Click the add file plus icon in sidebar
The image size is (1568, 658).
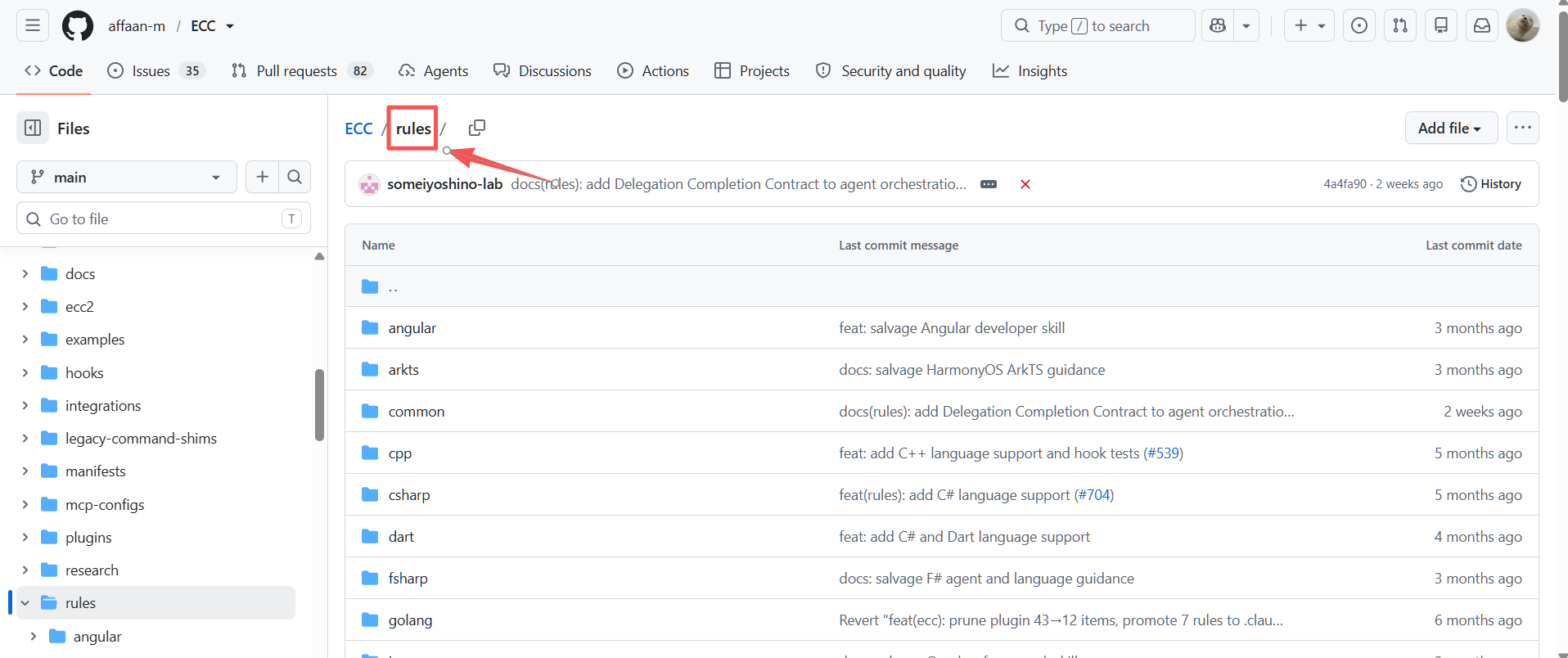coord(262,177)
